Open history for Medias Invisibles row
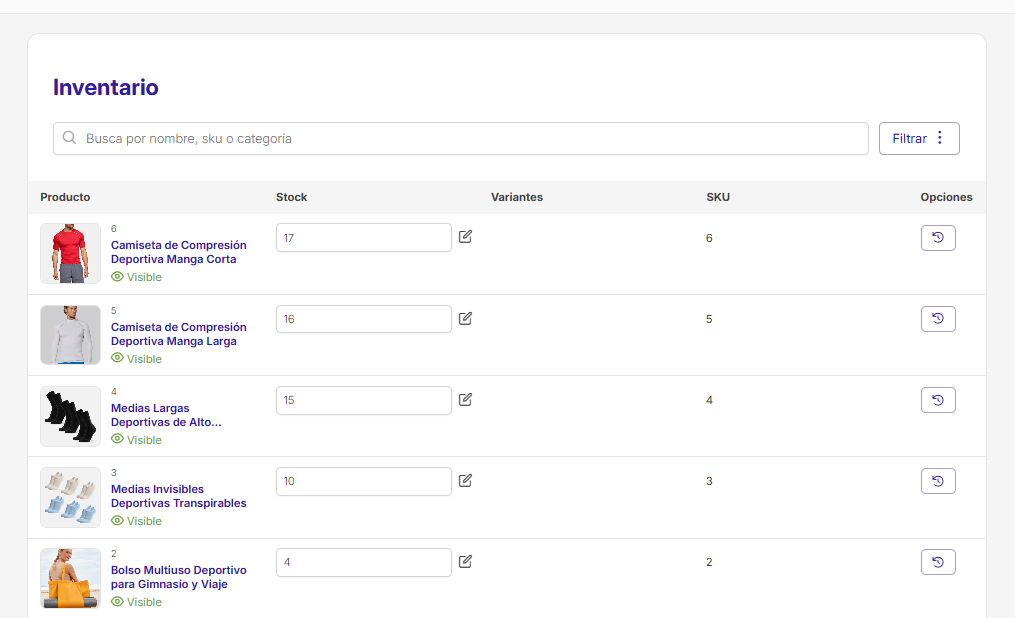Viewport: 1015px width, 618px height. click(937, 481)
